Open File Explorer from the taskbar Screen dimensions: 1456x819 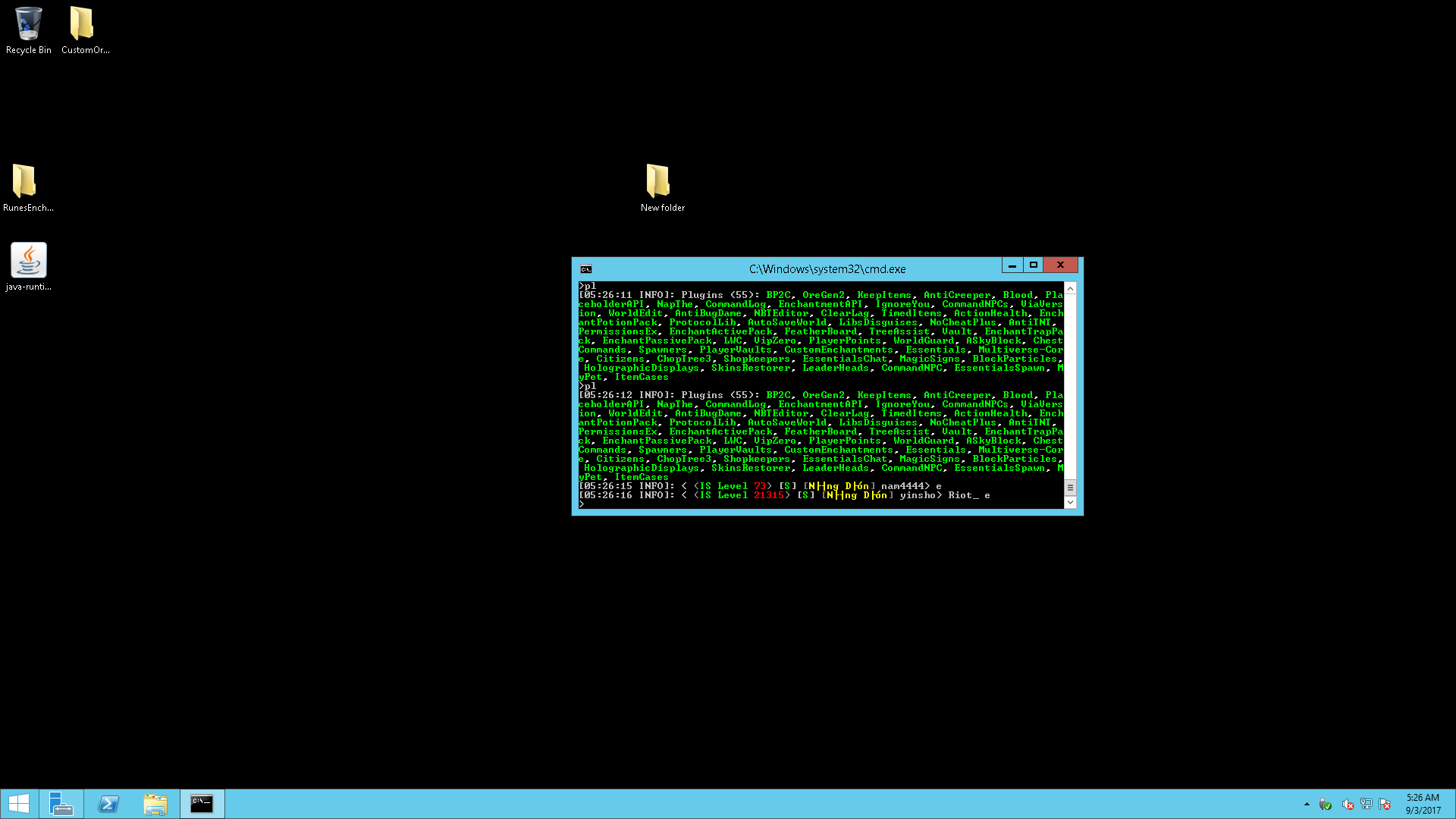click(155, 804)
